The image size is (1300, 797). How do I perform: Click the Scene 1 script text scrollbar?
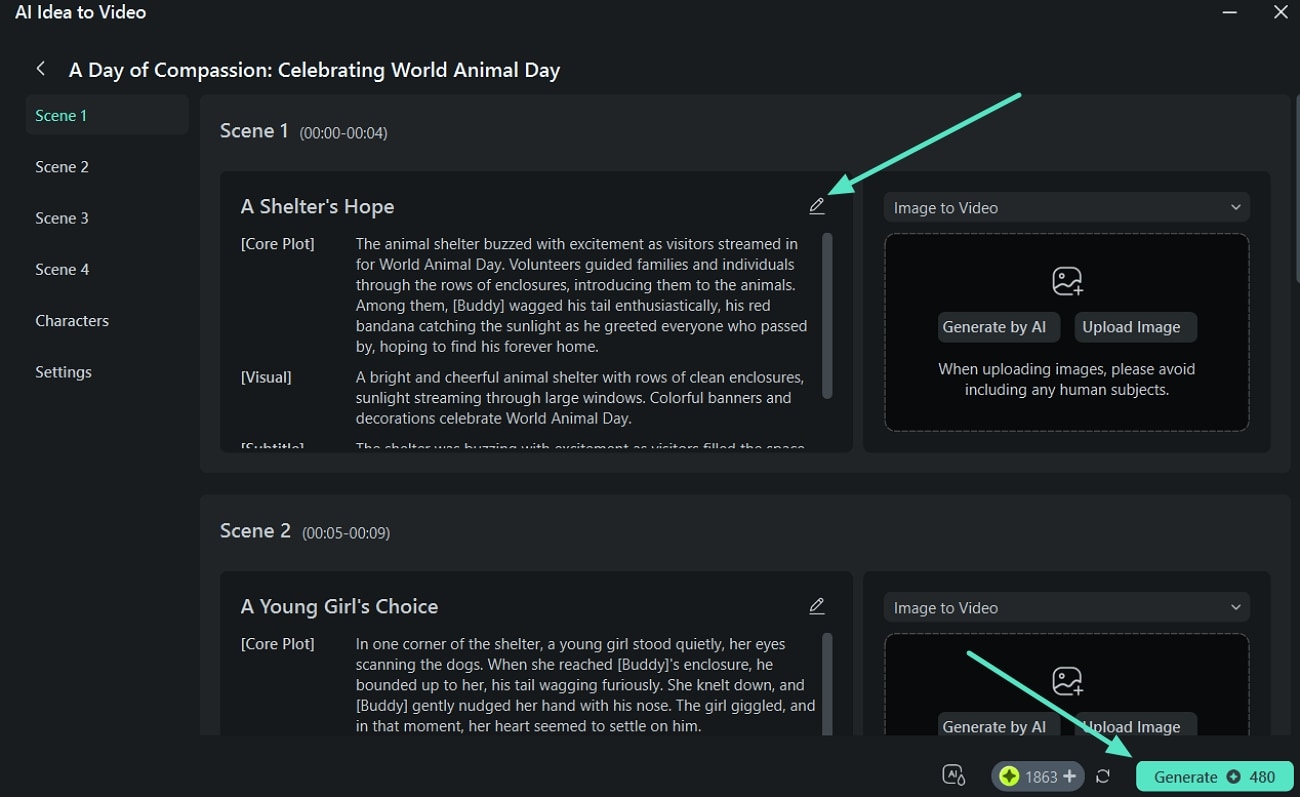click(x=827, y=316)
